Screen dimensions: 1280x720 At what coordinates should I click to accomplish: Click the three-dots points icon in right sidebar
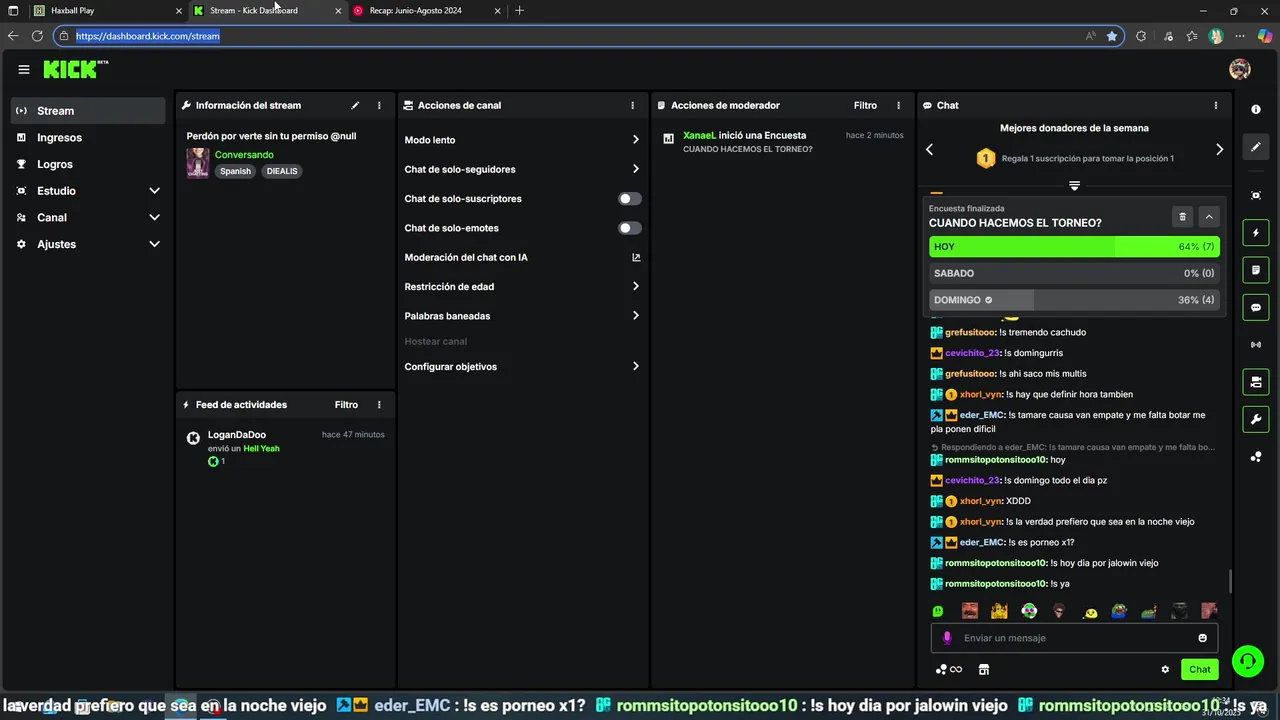click(x=1256, y=457)
